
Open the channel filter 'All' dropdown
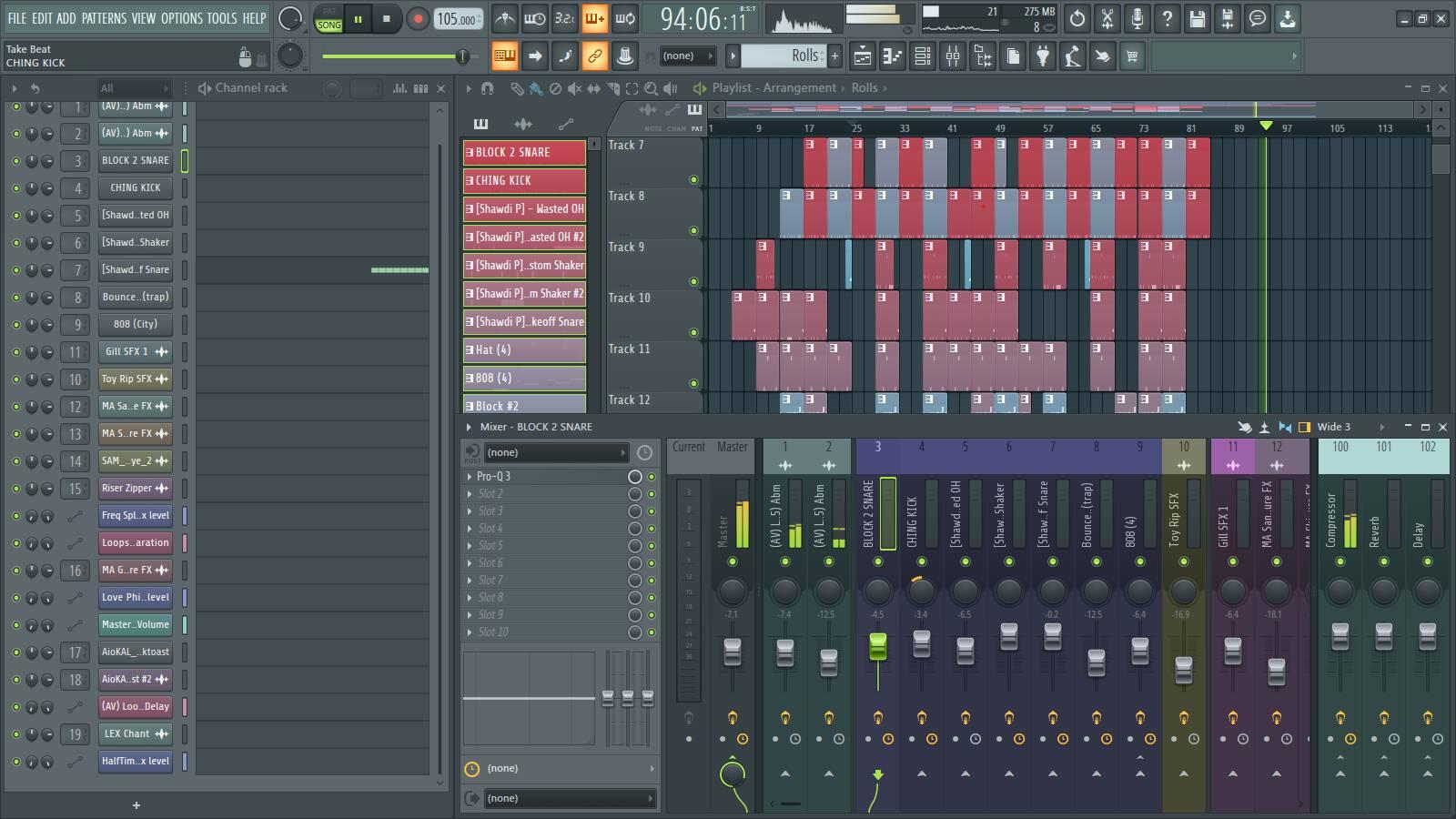tap(135, 88)
